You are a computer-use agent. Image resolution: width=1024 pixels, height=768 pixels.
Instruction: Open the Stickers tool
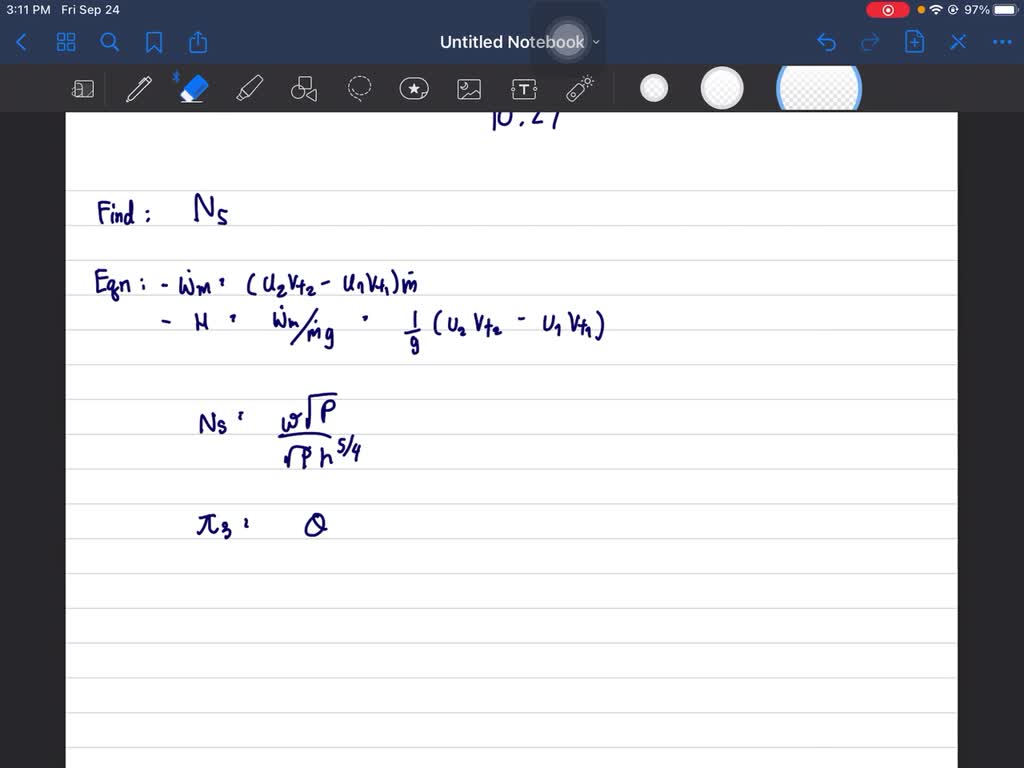coord(414,88)
